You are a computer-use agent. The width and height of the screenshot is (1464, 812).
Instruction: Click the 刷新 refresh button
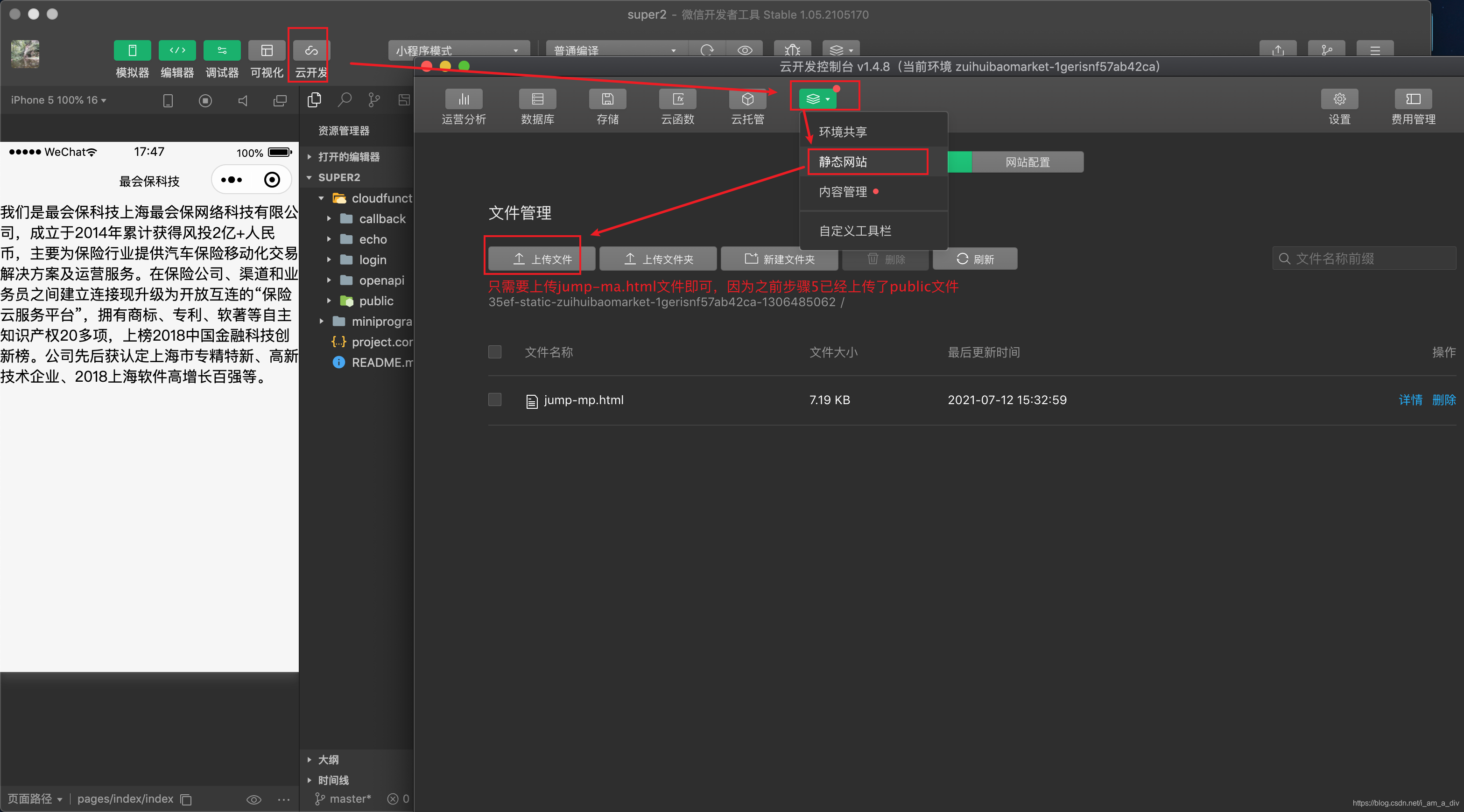975,259
